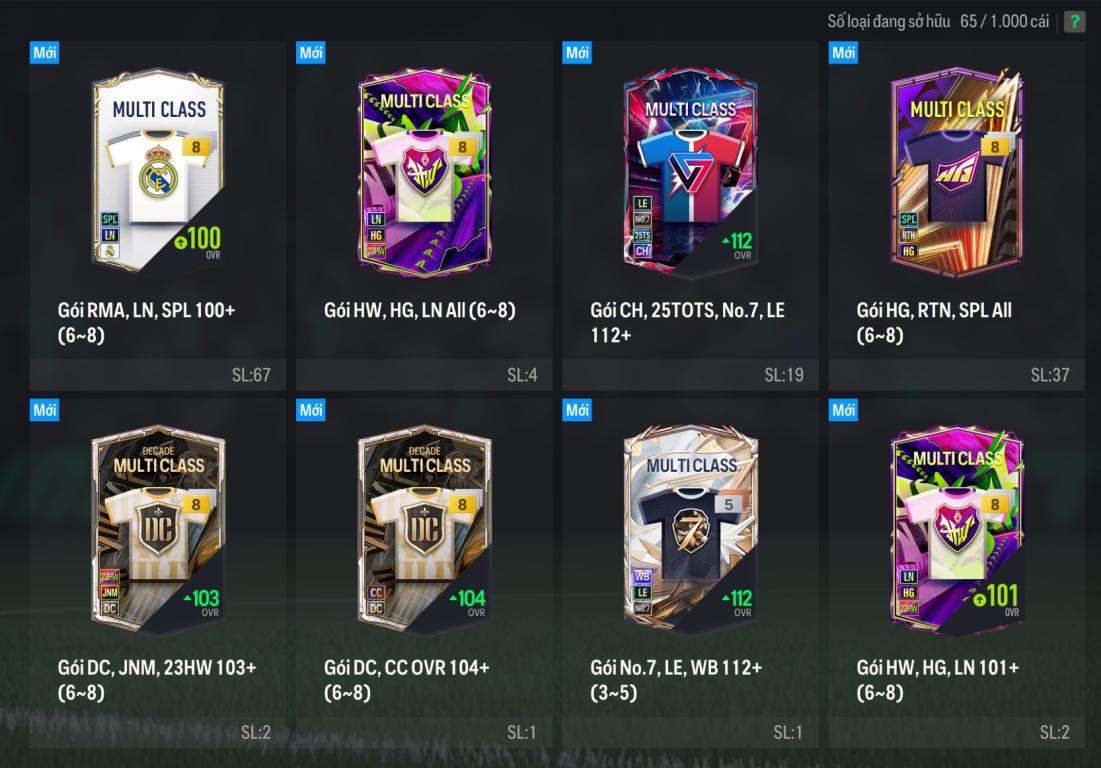Click the green question mark help icon
The width and height of the screenshot is (1101, 768).
click(1074, 21)
